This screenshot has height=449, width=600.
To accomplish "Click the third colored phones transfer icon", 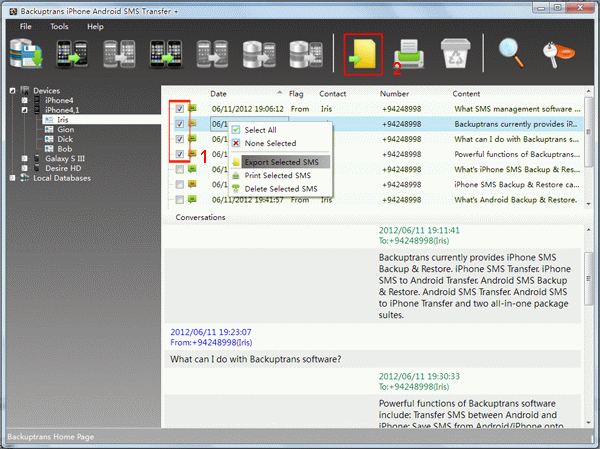I will [x=166, y=54].
